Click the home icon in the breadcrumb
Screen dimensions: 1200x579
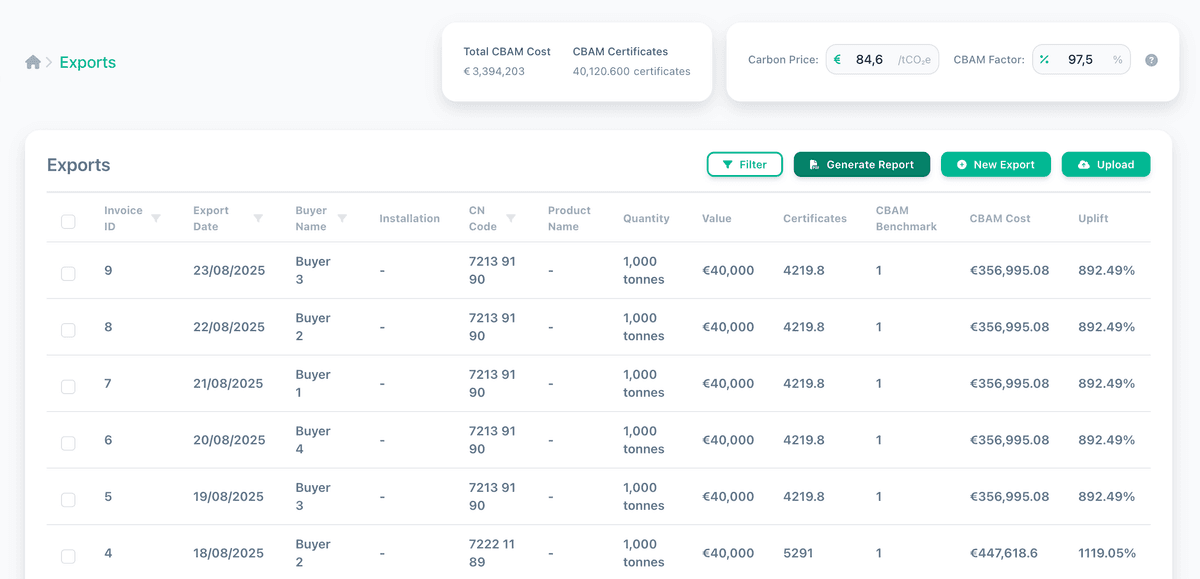tap(31, 62)
